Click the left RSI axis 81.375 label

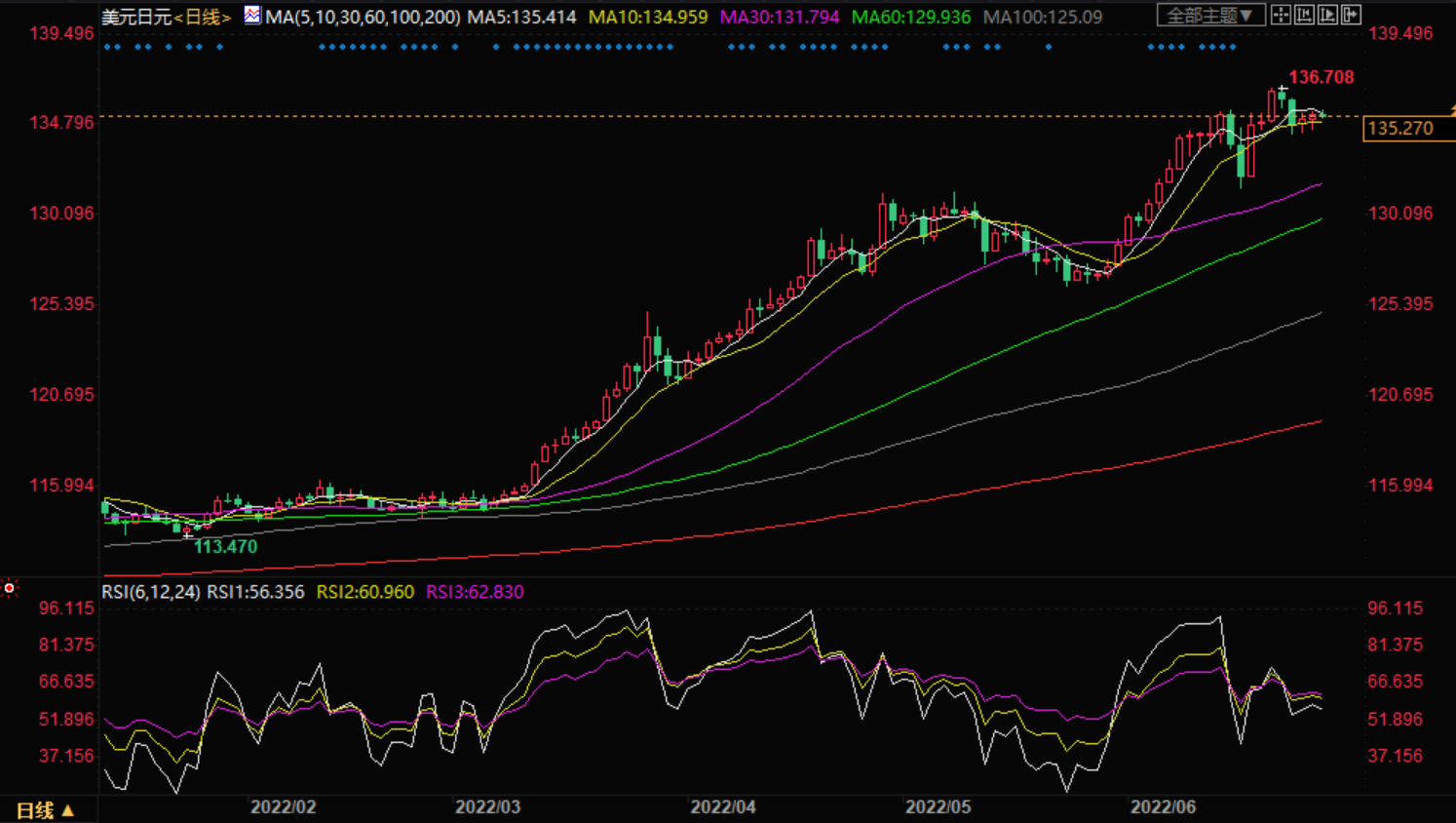point(66,645)
